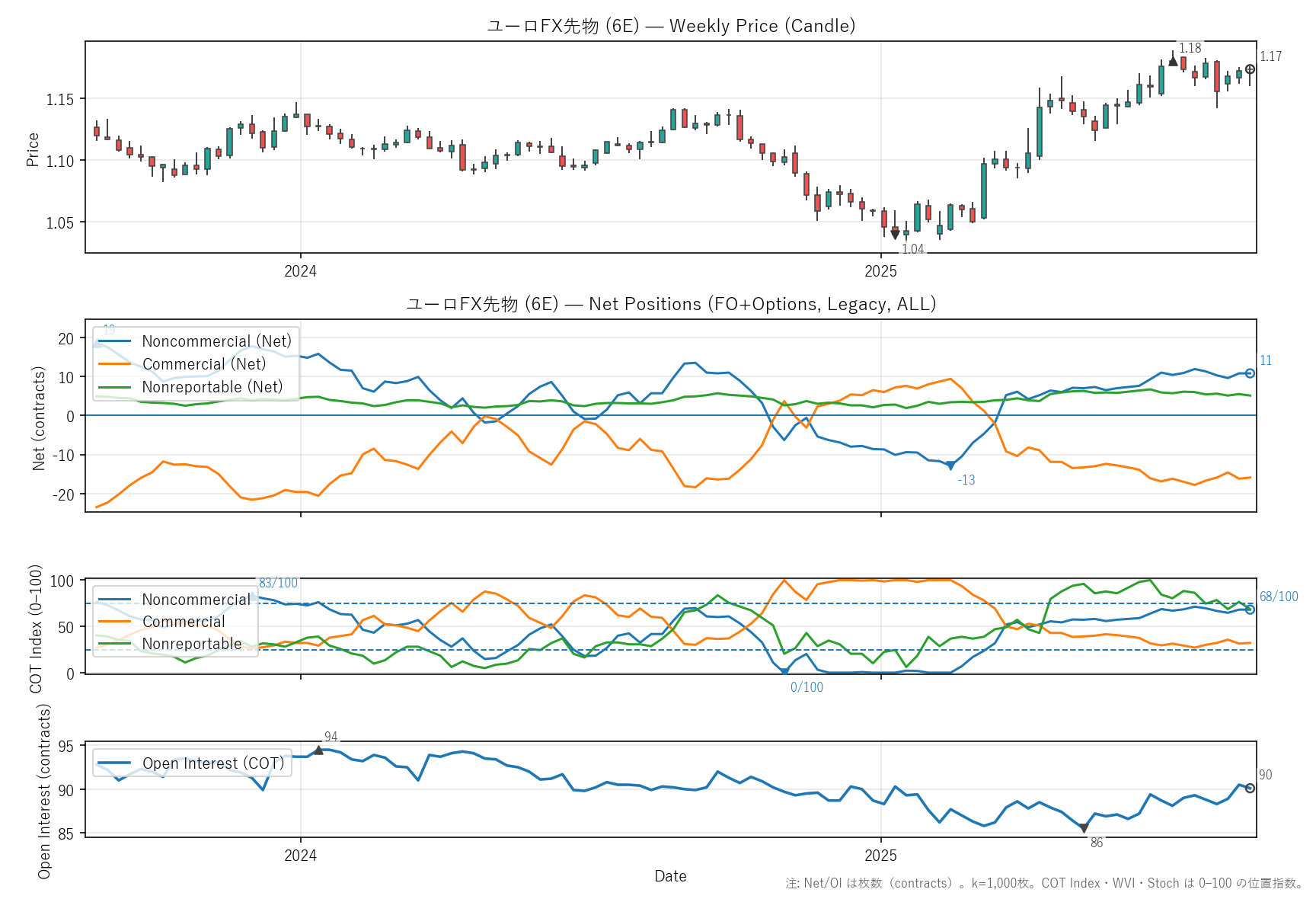Click the blue Noncommercial (Net) legend line swatch
Viewport: 1316px width, 899px height.
(115, 341)
